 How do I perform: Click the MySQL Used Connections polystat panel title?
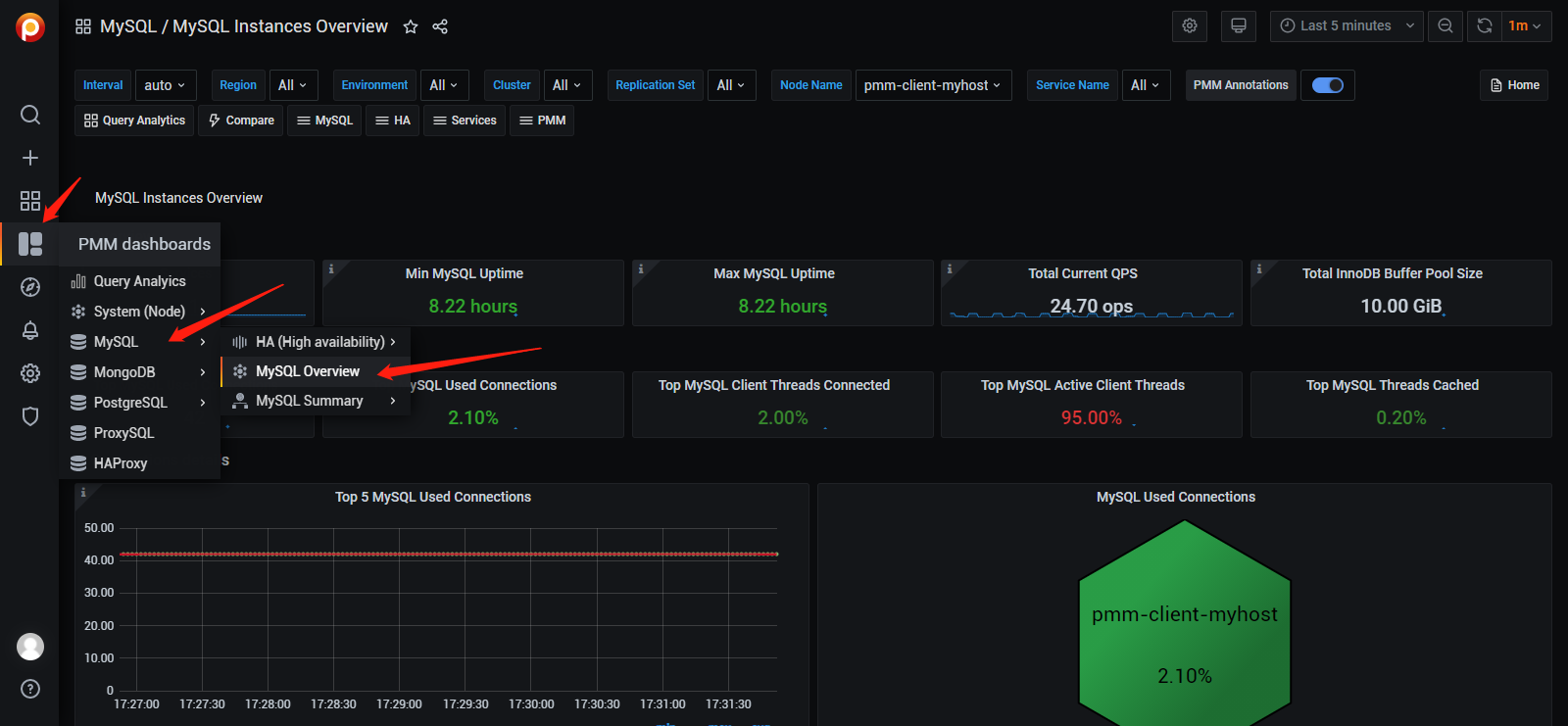(x=1176, y=497)
